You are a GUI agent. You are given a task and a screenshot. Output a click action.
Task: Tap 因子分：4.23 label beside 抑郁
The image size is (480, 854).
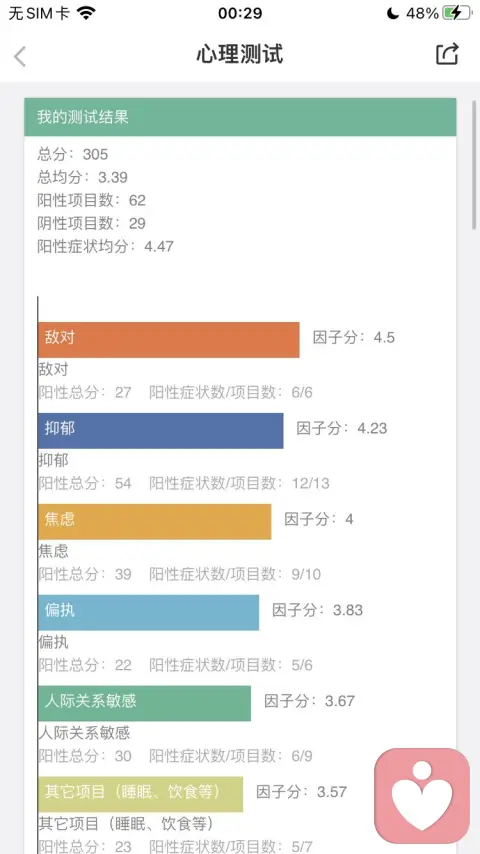click(342, 429)
